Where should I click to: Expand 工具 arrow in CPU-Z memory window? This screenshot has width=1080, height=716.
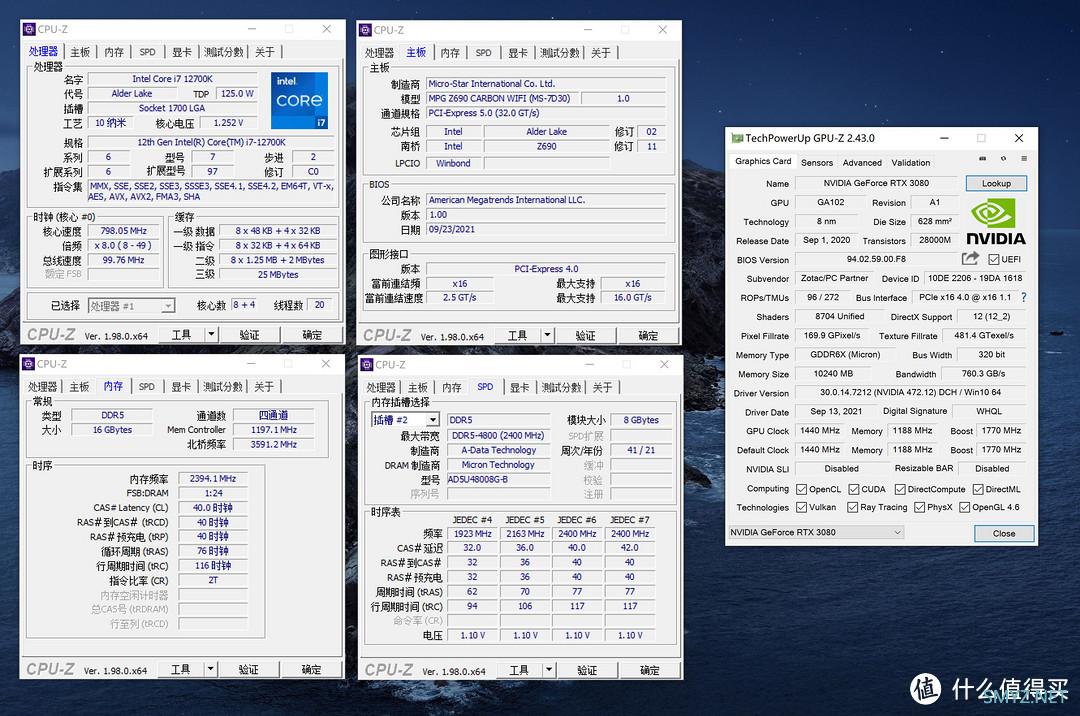point(211,669)
